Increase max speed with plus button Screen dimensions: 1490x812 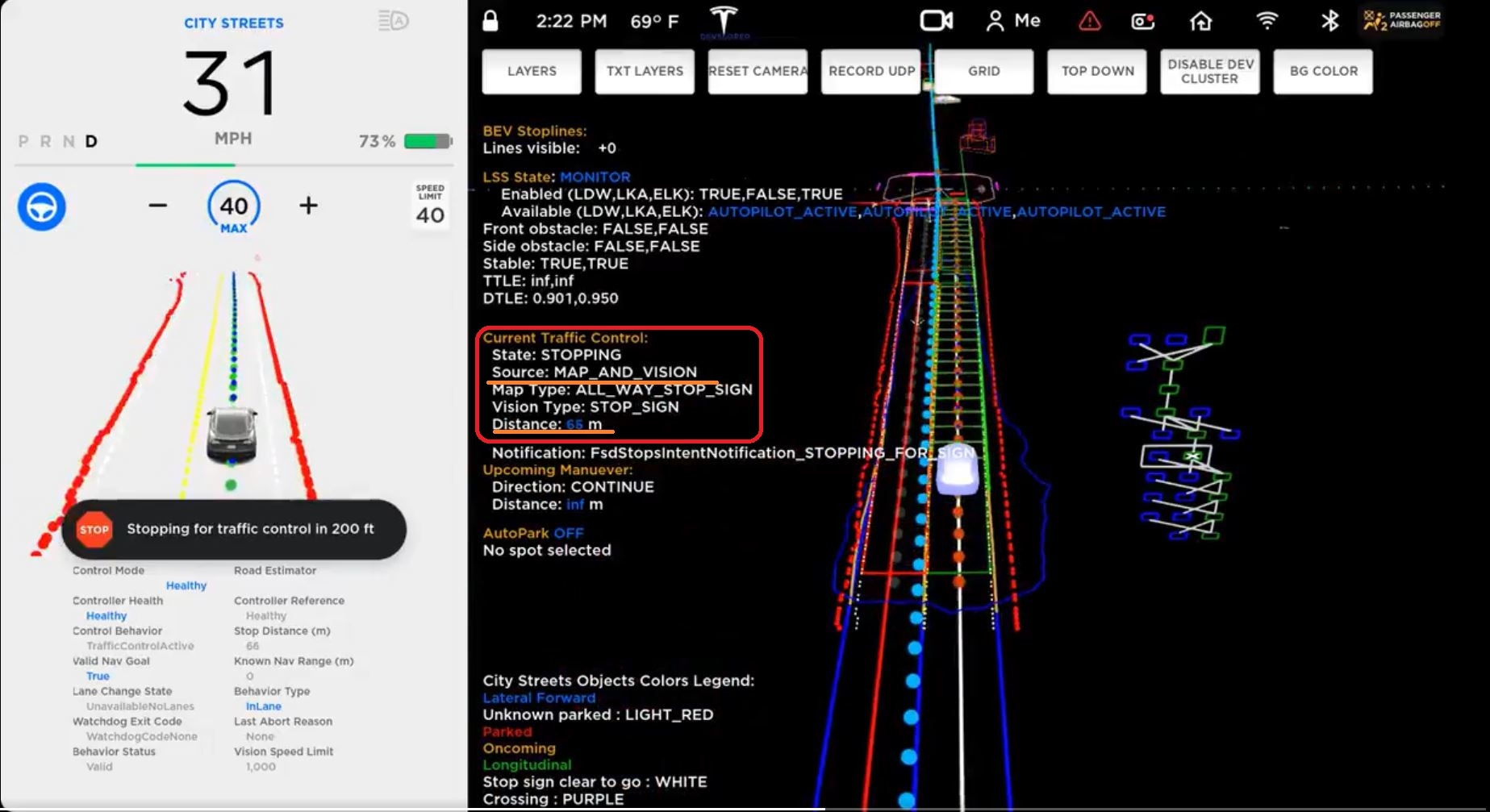coord(308,206)
